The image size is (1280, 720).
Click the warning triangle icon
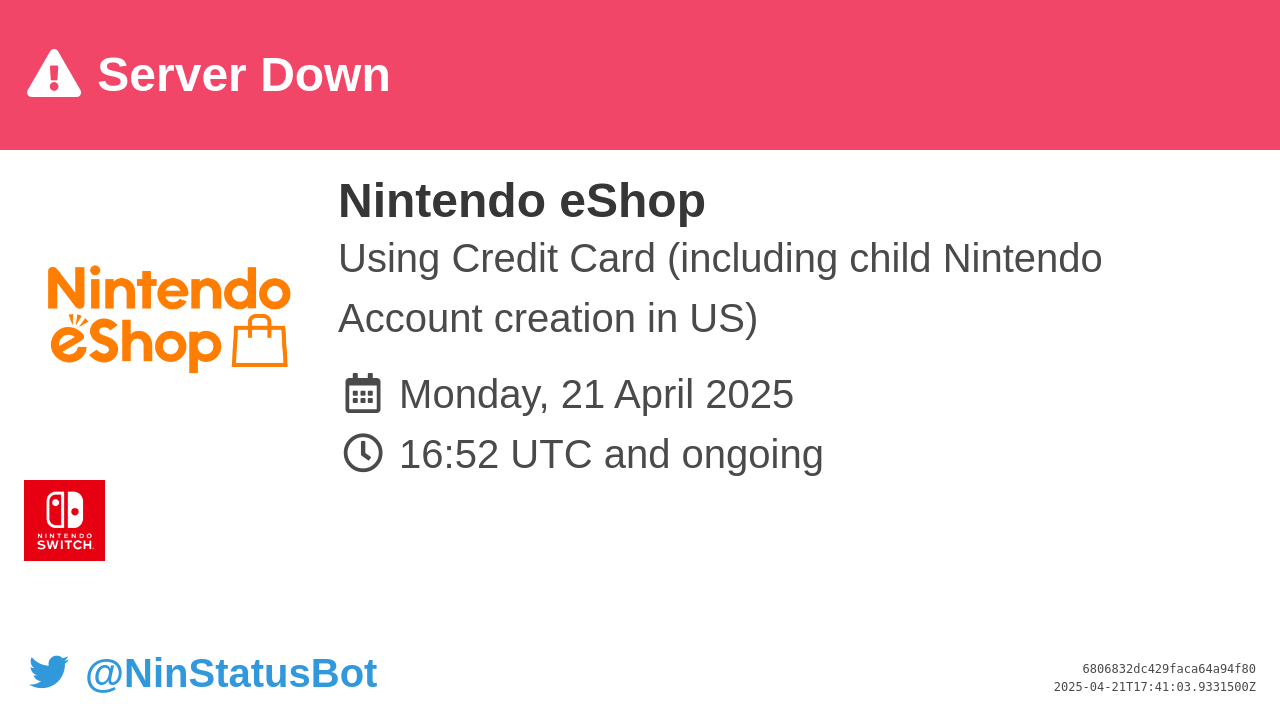54,74
